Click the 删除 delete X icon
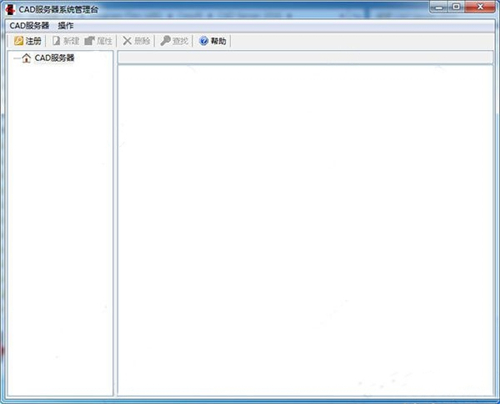Viewport: 500px width, 404px height. 127,41
